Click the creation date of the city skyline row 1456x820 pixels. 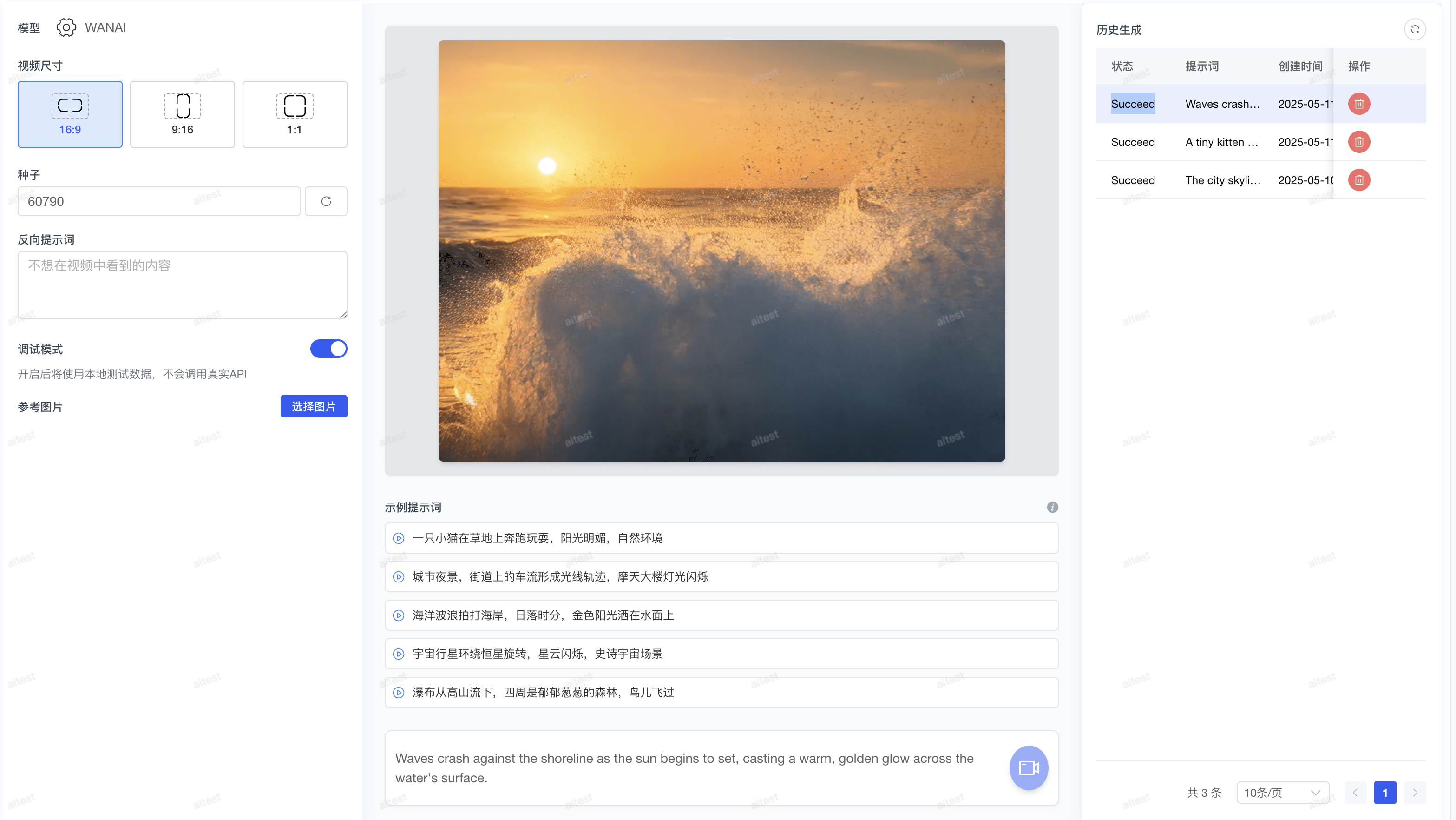tap(1305, 180)
